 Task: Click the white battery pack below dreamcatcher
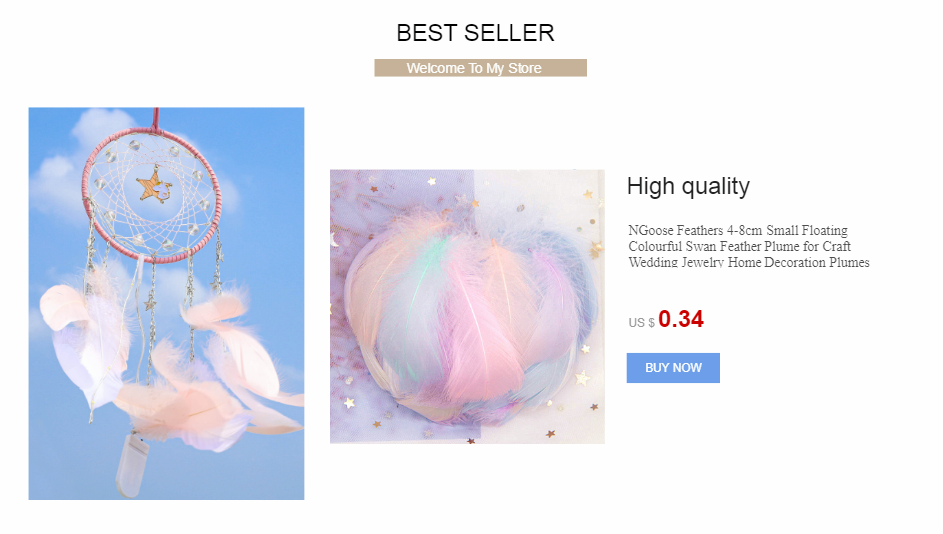(x=132, y=465)
